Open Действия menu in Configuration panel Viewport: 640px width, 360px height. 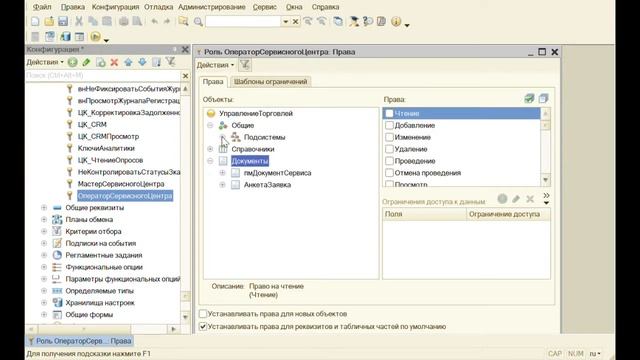click(x=45, y=62)
